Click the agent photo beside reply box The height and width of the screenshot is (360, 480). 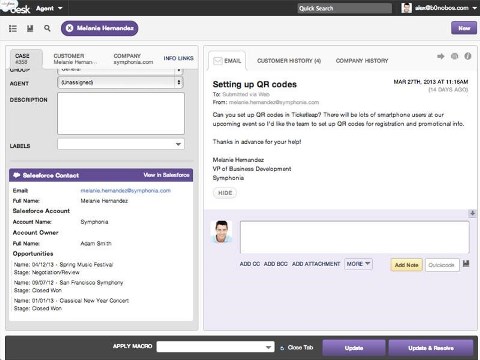[222, 232]
